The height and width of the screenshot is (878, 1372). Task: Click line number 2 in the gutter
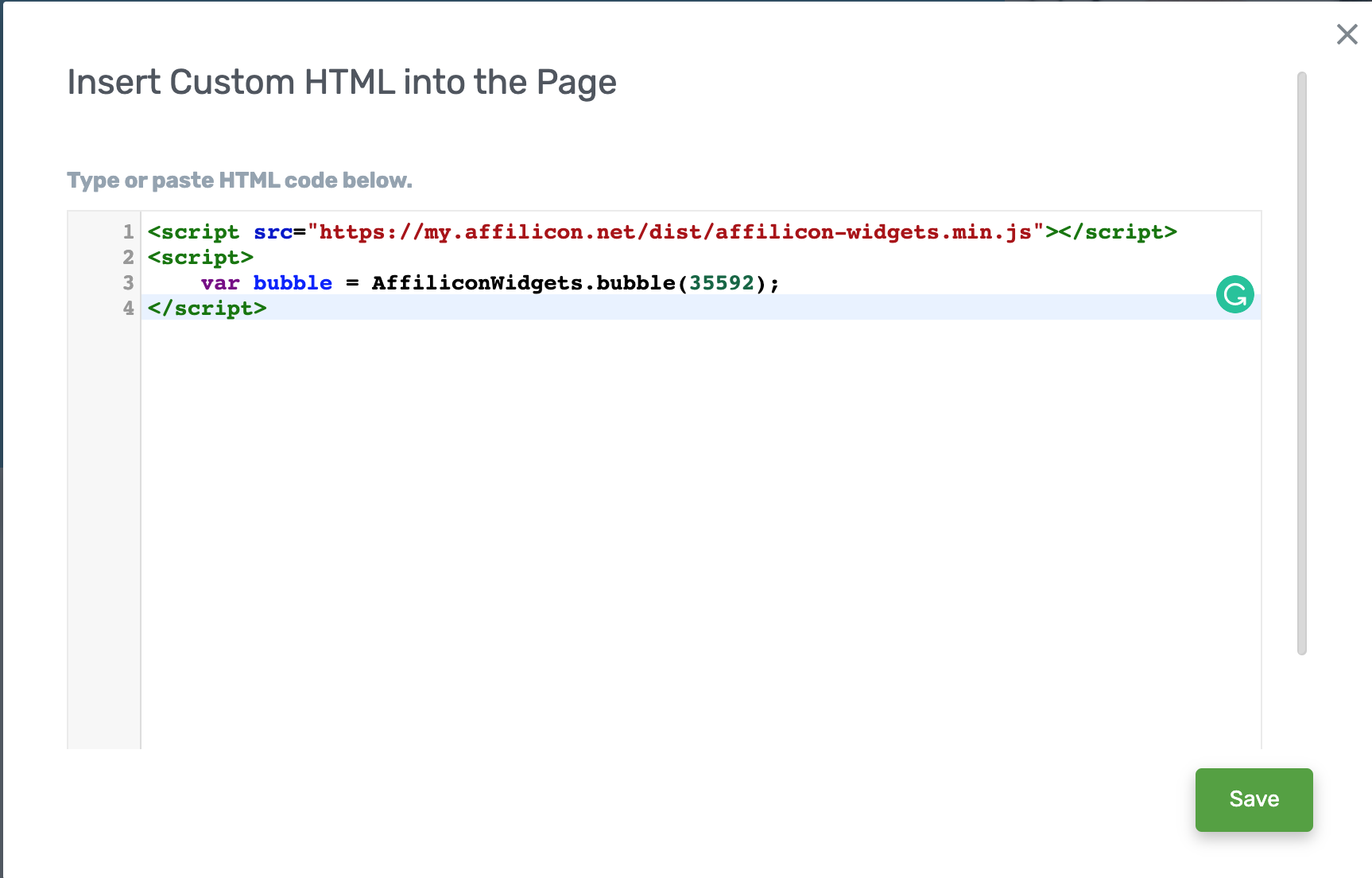pyautogui.click(x=128, y=257)
